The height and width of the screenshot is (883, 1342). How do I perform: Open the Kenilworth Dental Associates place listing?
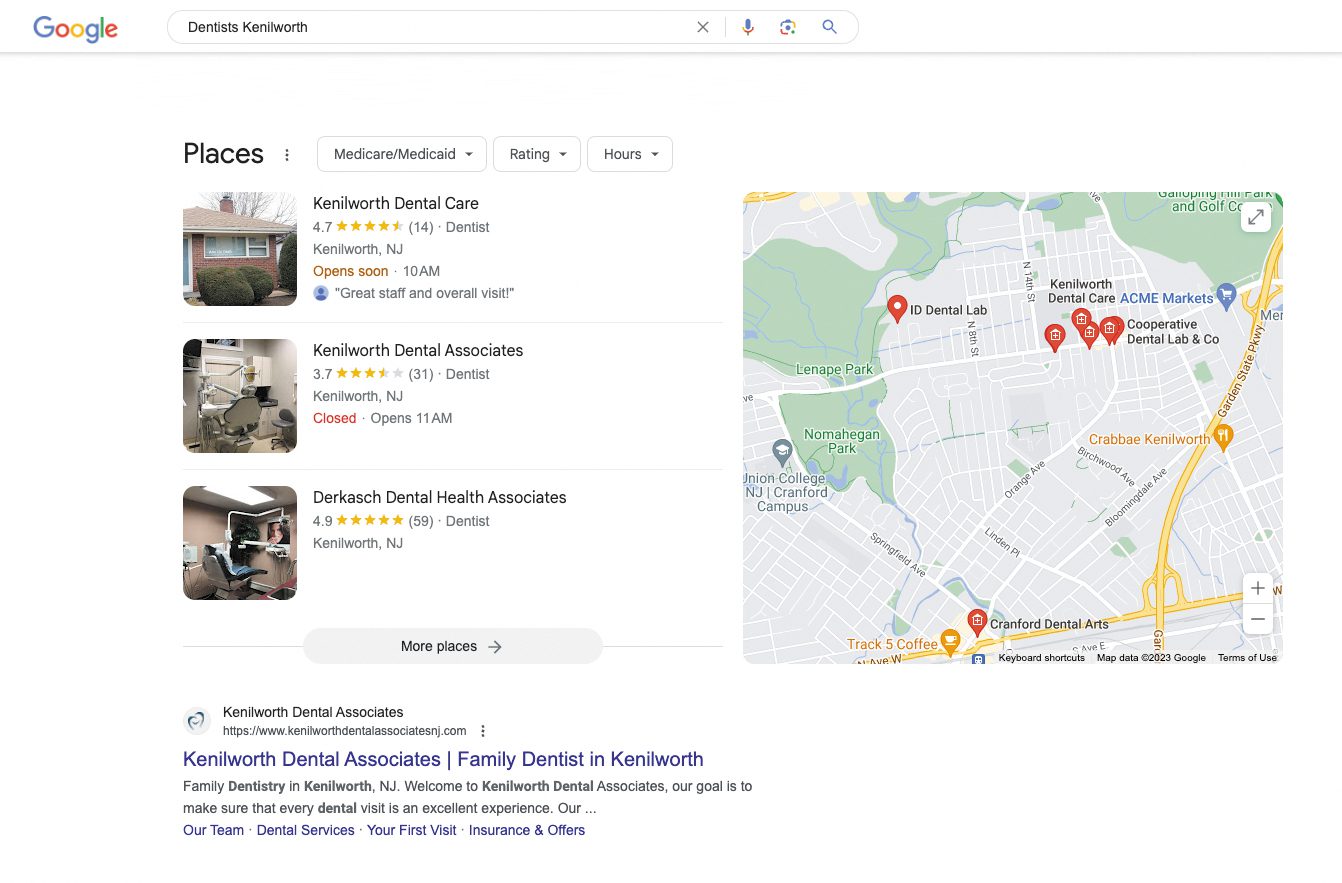click(418, 350)
